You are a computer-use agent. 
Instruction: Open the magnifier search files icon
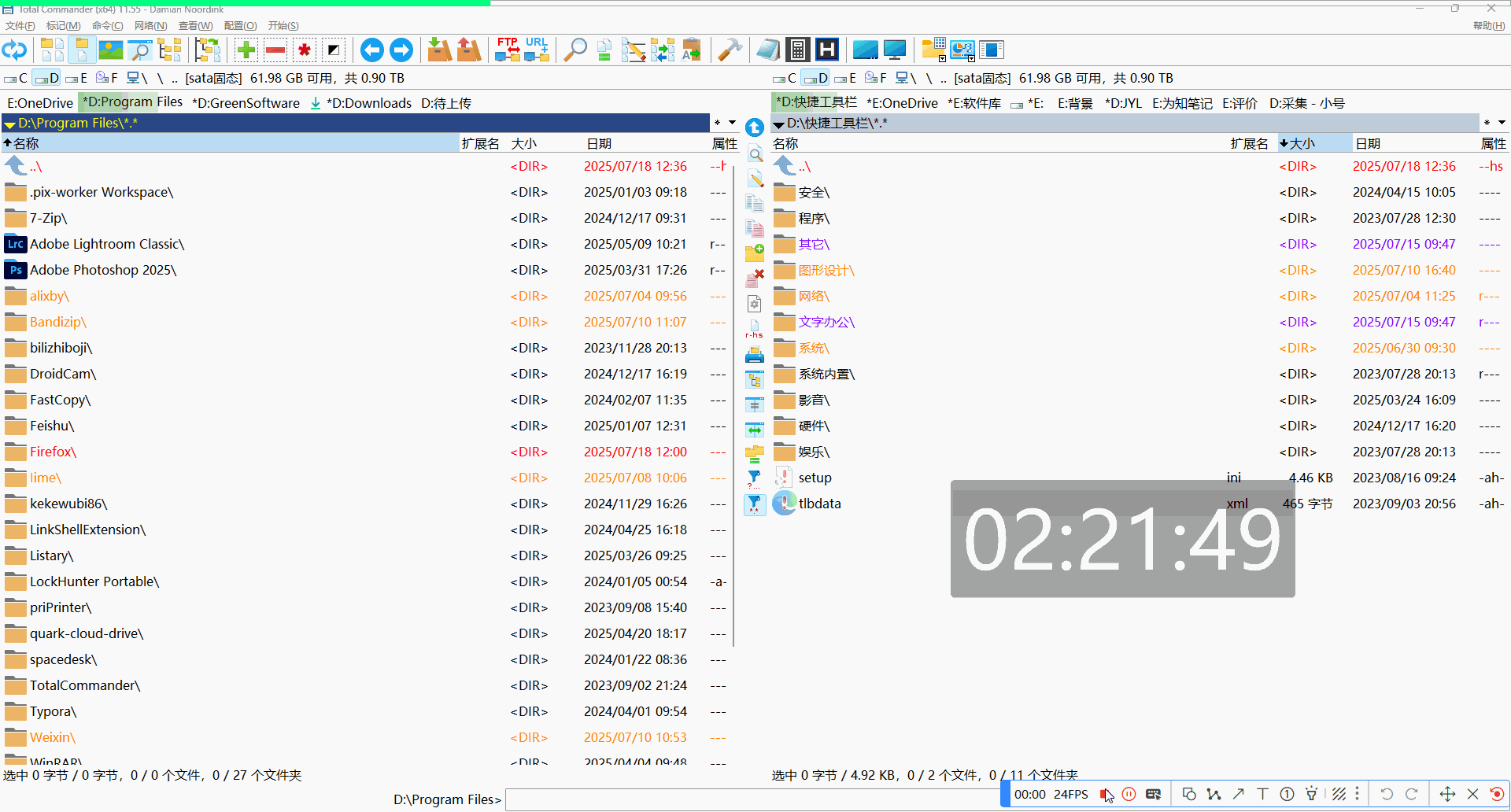coord(575,50)
